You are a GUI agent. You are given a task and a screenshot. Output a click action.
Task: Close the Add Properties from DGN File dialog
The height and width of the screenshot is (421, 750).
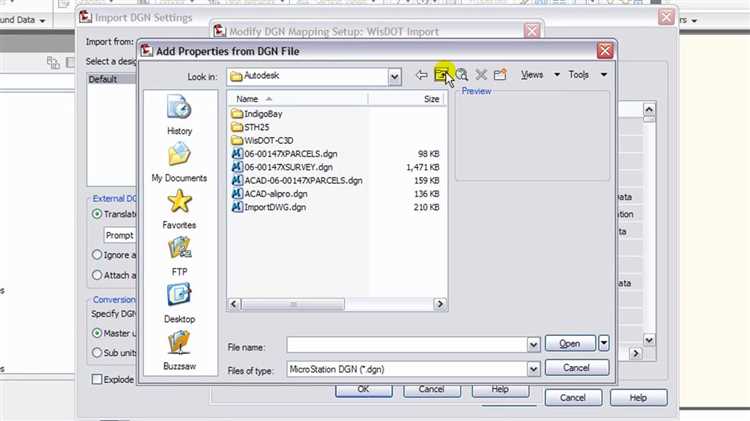click(x=605, y=51)
